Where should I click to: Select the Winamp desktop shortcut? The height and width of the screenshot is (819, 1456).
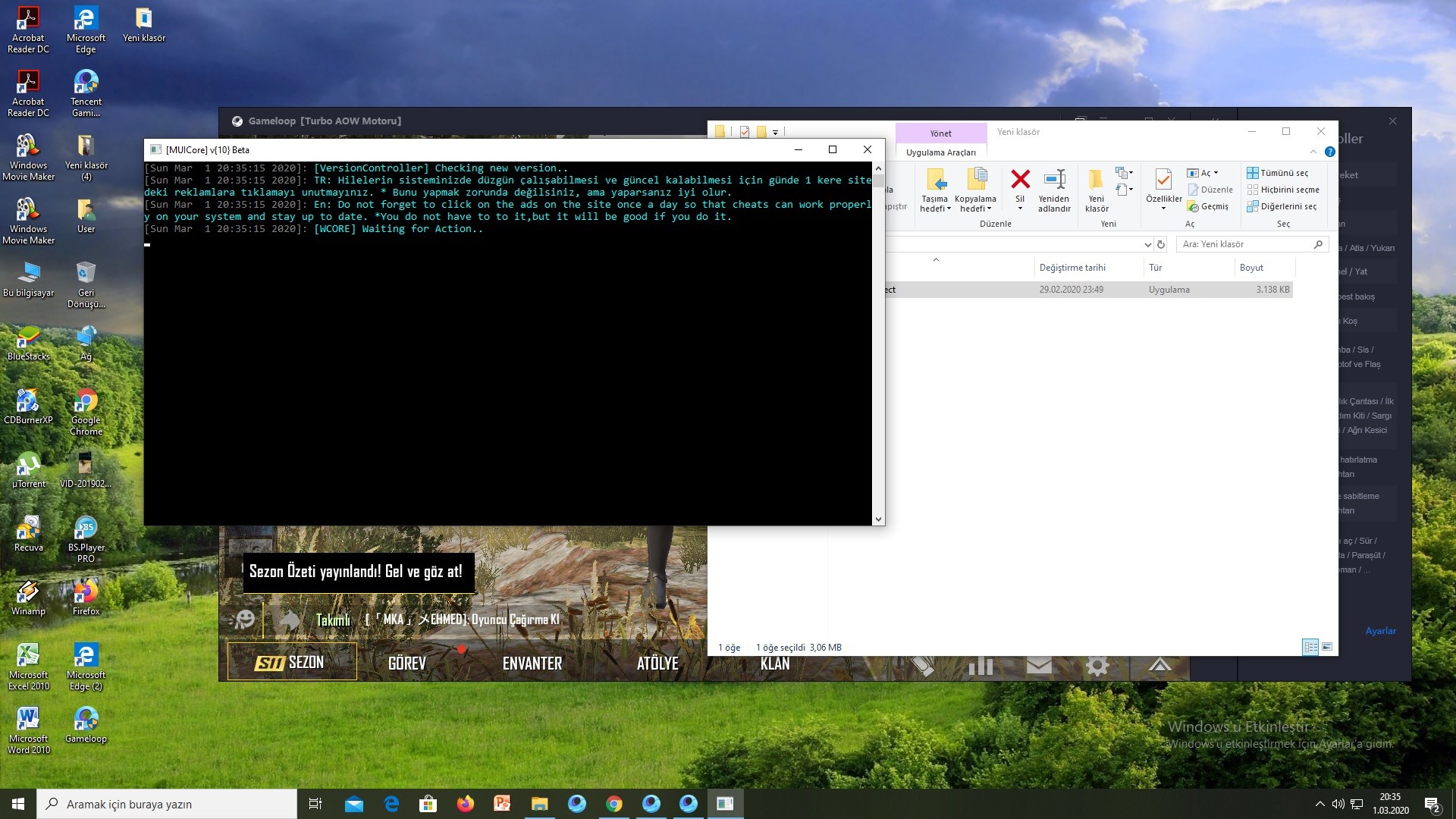29,598
